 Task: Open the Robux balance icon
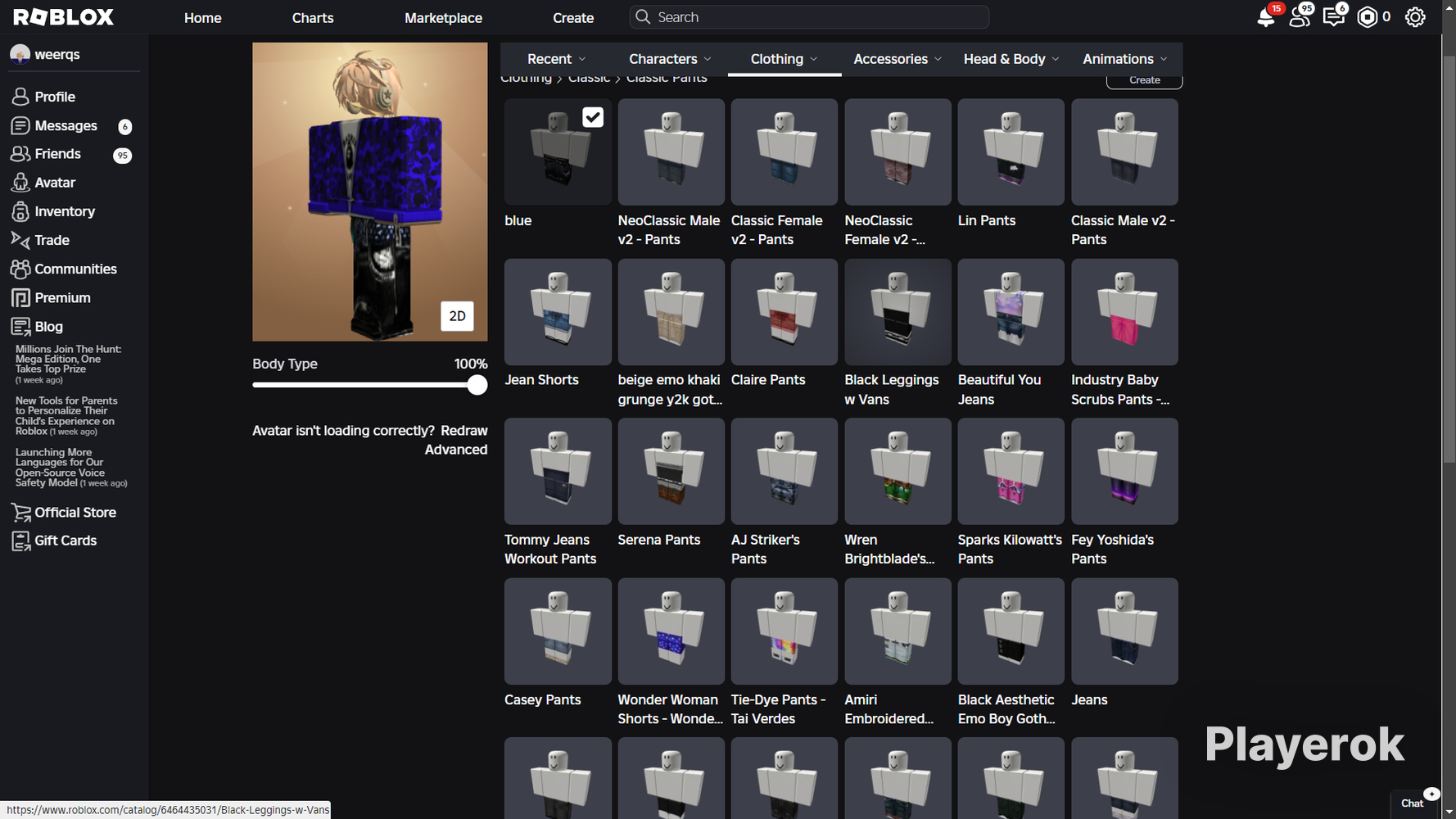pyautogui.click(x=1367, y=17)
